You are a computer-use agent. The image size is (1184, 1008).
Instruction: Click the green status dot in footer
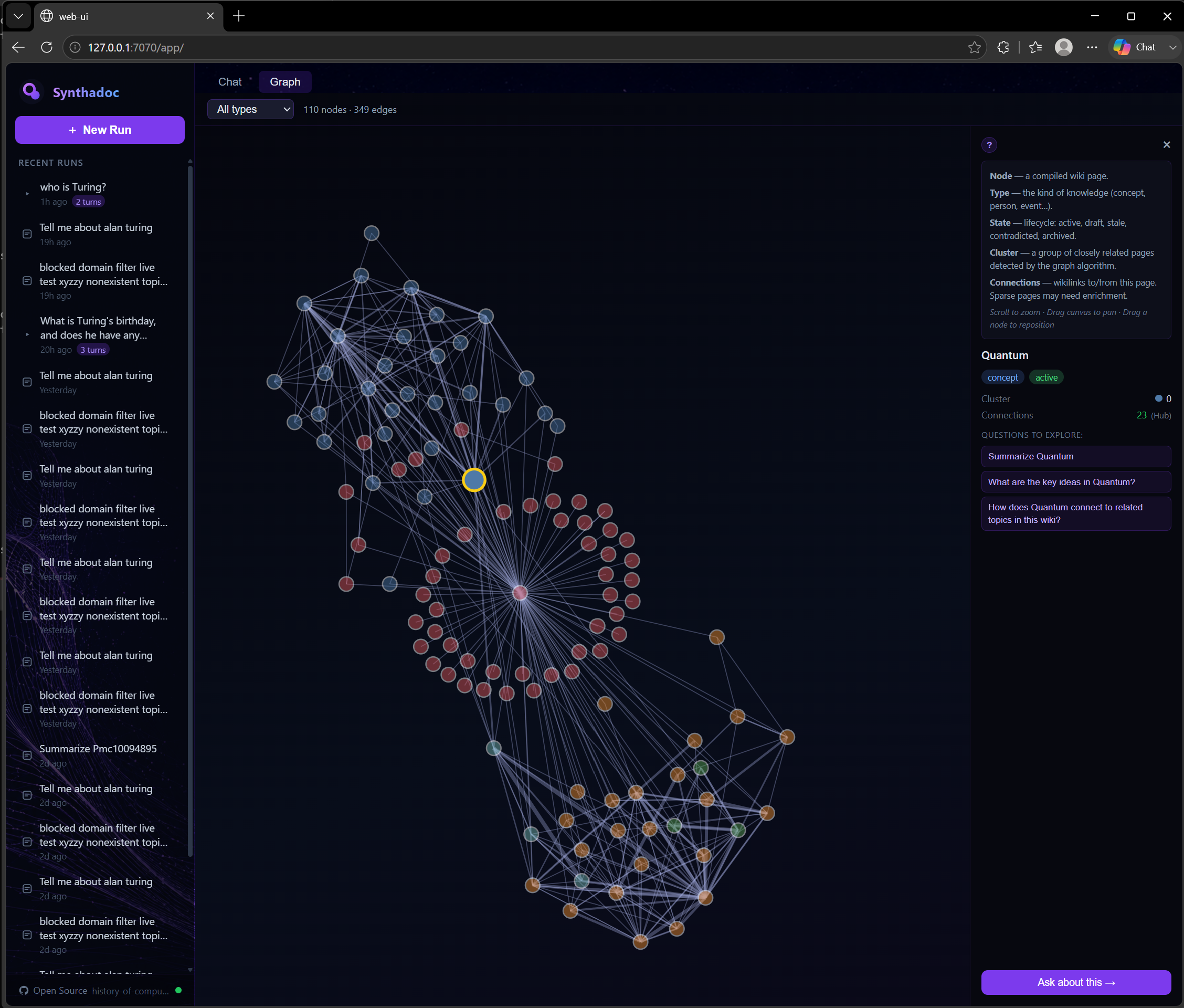click(179, 990)
